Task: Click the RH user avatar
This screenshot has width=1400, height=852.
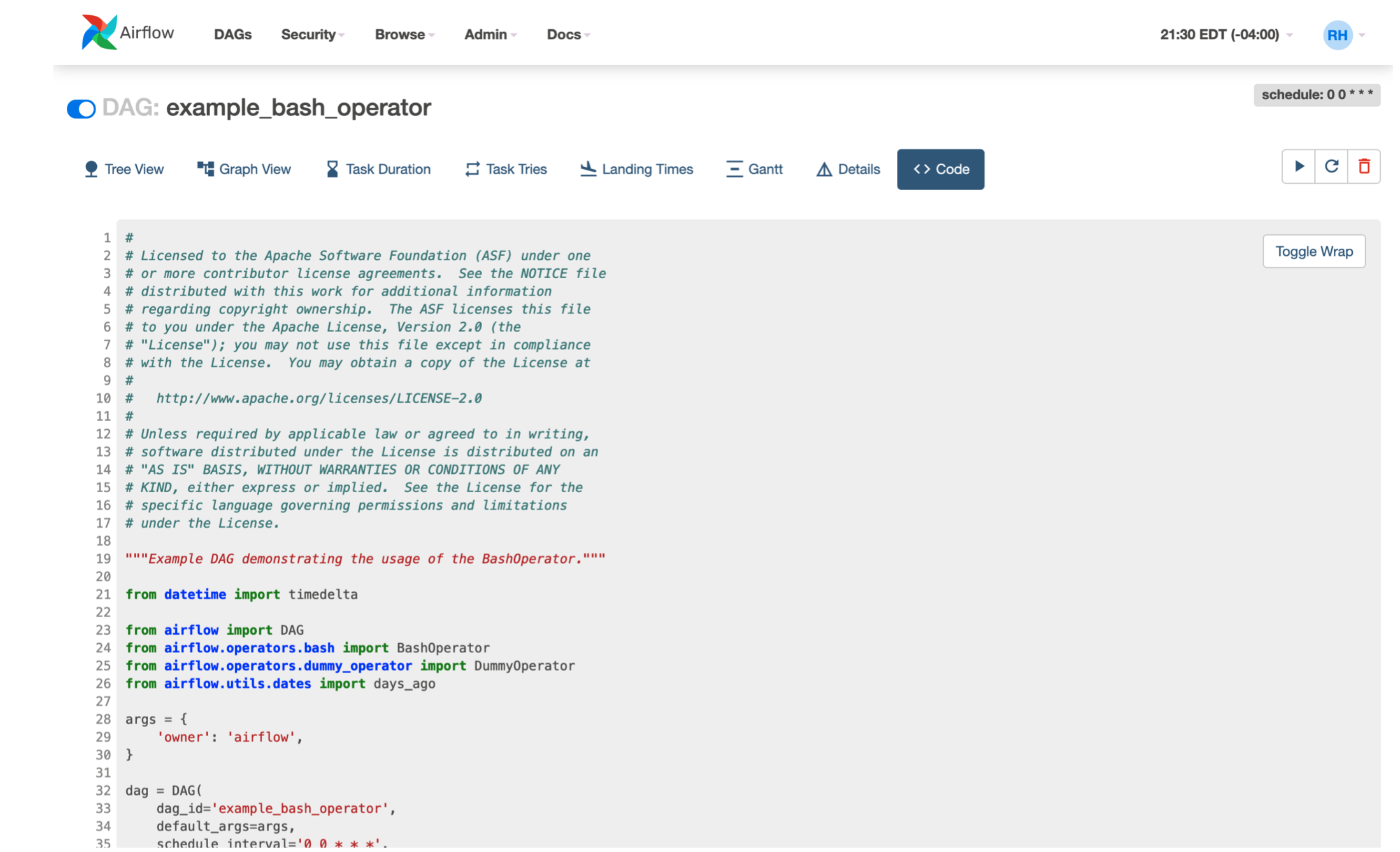Action: [1337, 35]
